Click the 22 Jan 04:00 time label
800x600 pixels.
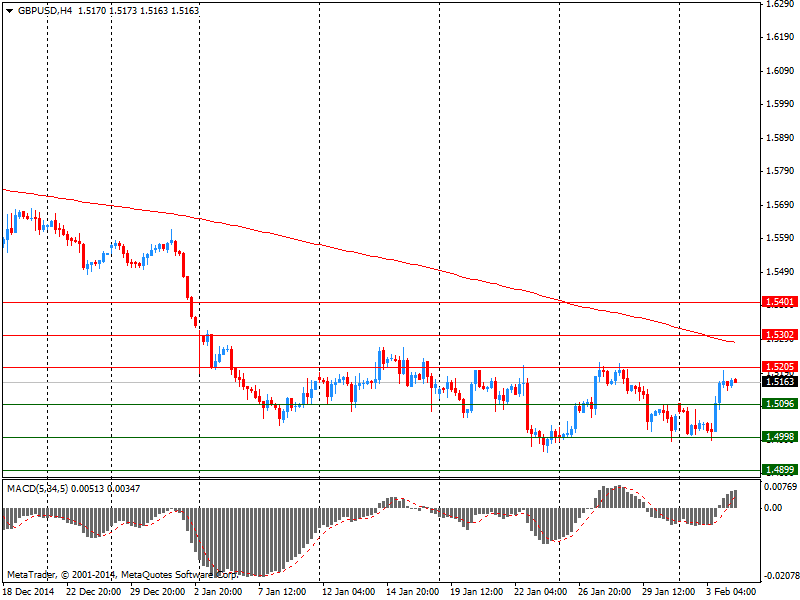click(540, 592)
